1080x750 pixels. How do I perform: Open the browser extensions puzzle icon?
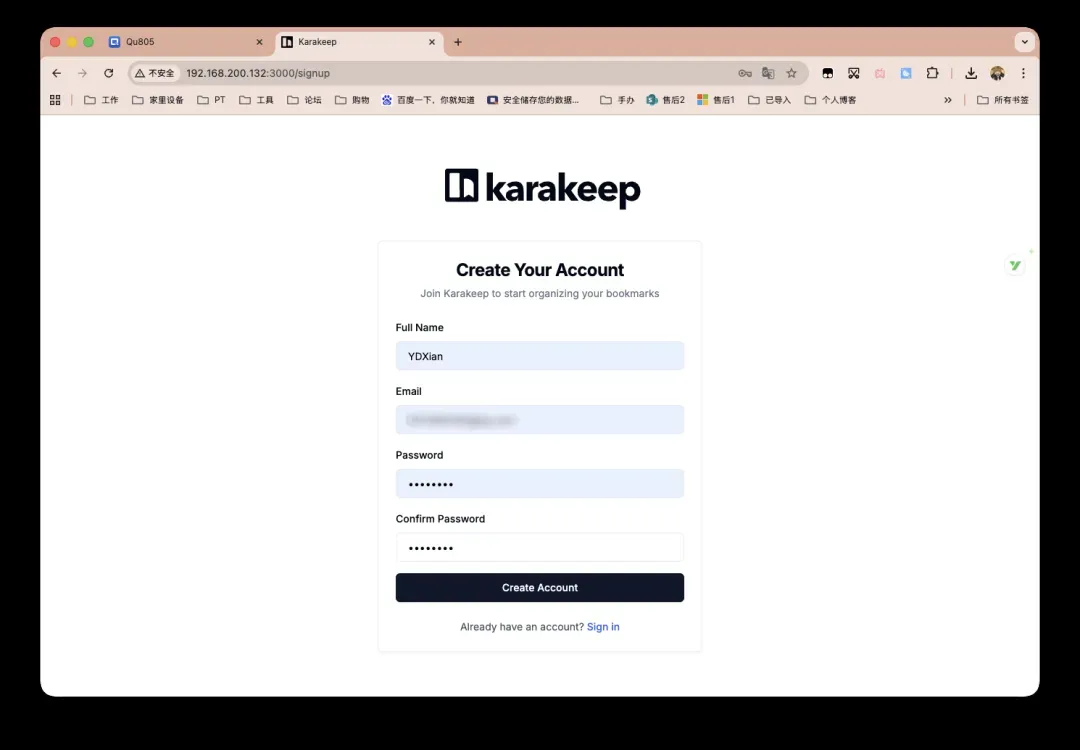(x=932, y=73)
